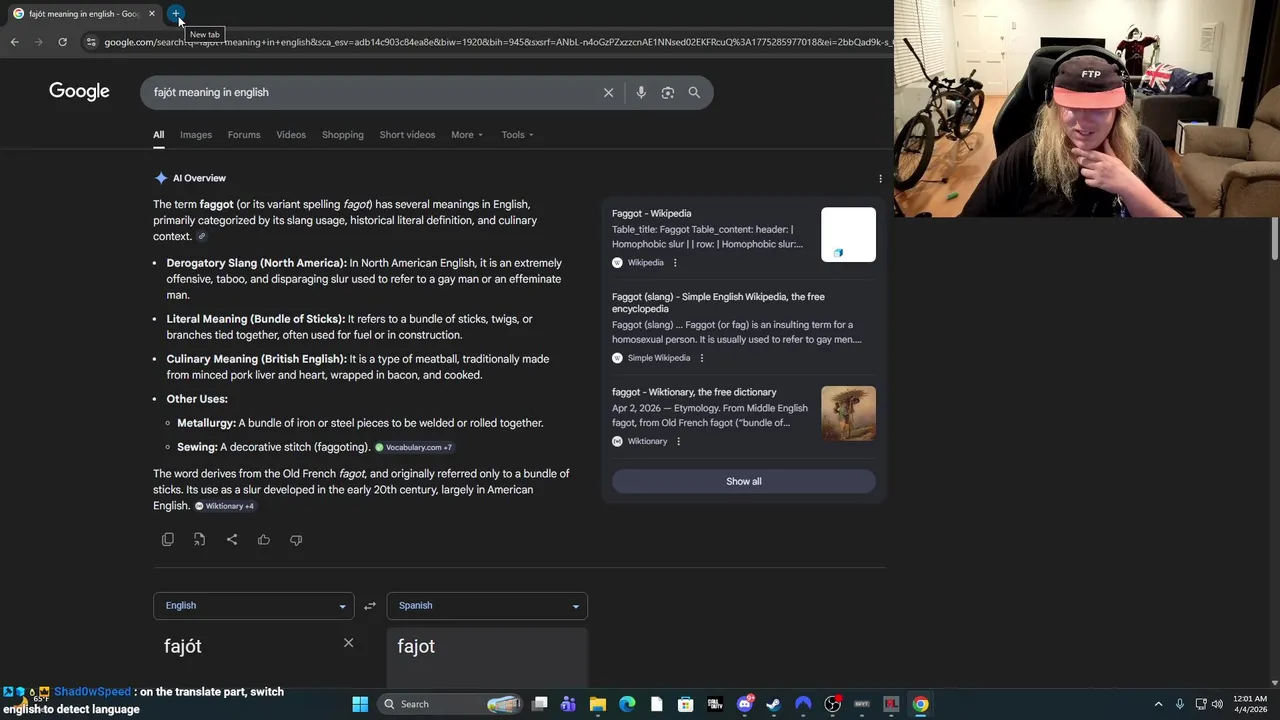Give thumbs up to AI Overview
Screen dimensions: 1280x720
click(x=264, y=540)
